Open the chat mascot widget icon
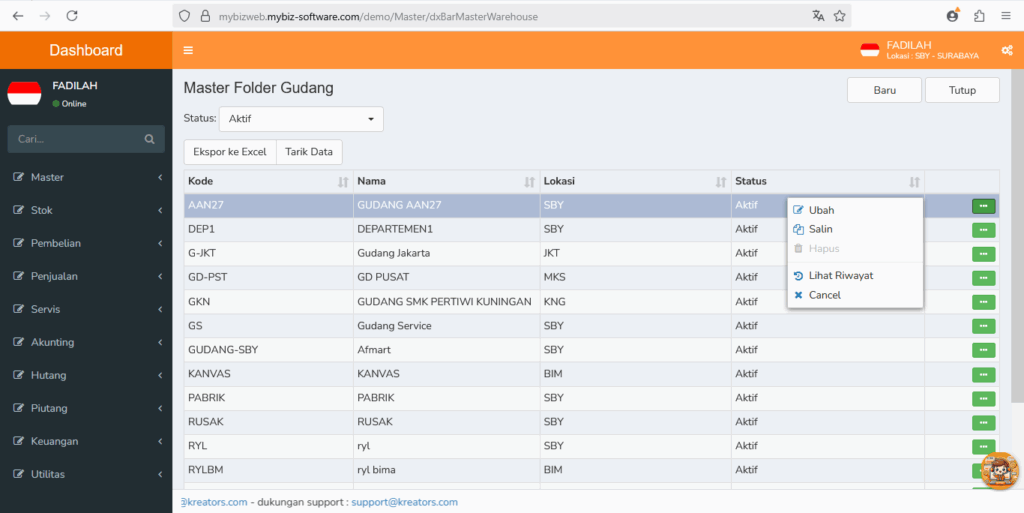This screenshot has height=513, width=1024. coord(999,471)
